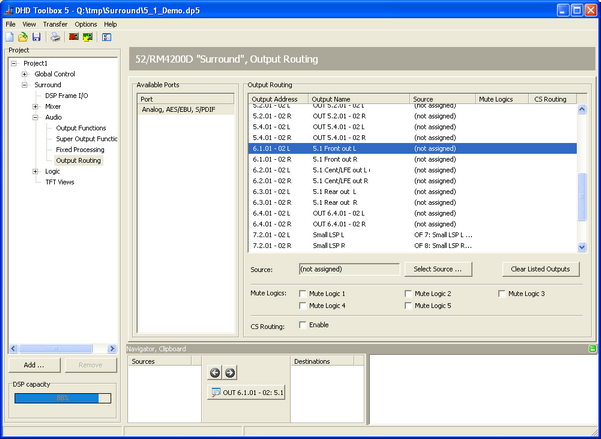This screenshot has height=439, width=601.
Task: Click the red-green device toolbar icon
Action: pyautogui.click(x=73, y=37)
